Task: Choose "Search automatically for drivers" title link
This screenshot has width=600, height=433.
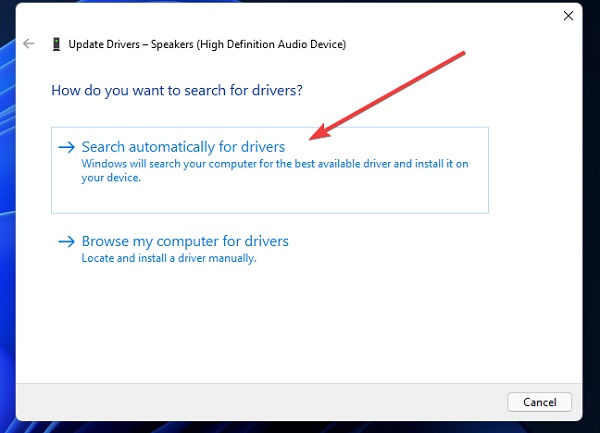Action: tap(183, 147)
